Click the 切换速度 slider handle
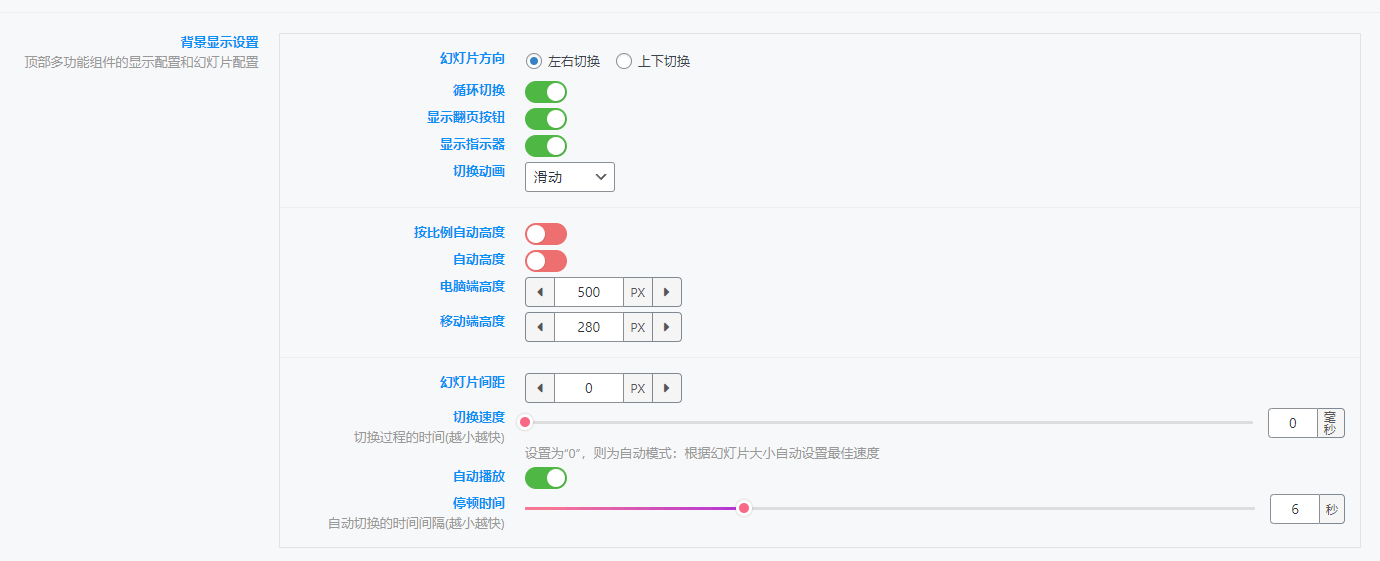This screenshot has height=561, width=1380. 525,422
